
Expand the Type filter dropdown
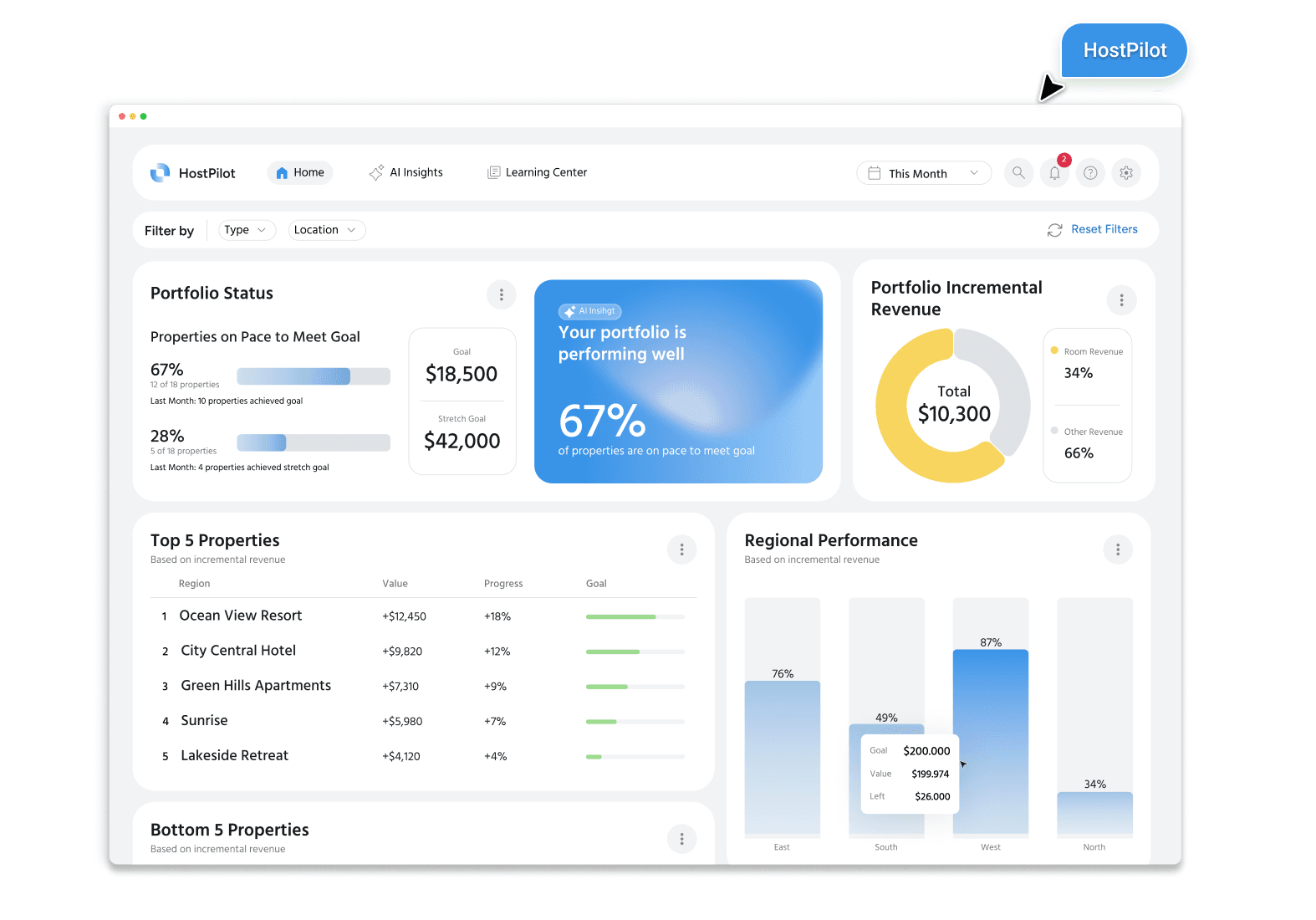247,230
